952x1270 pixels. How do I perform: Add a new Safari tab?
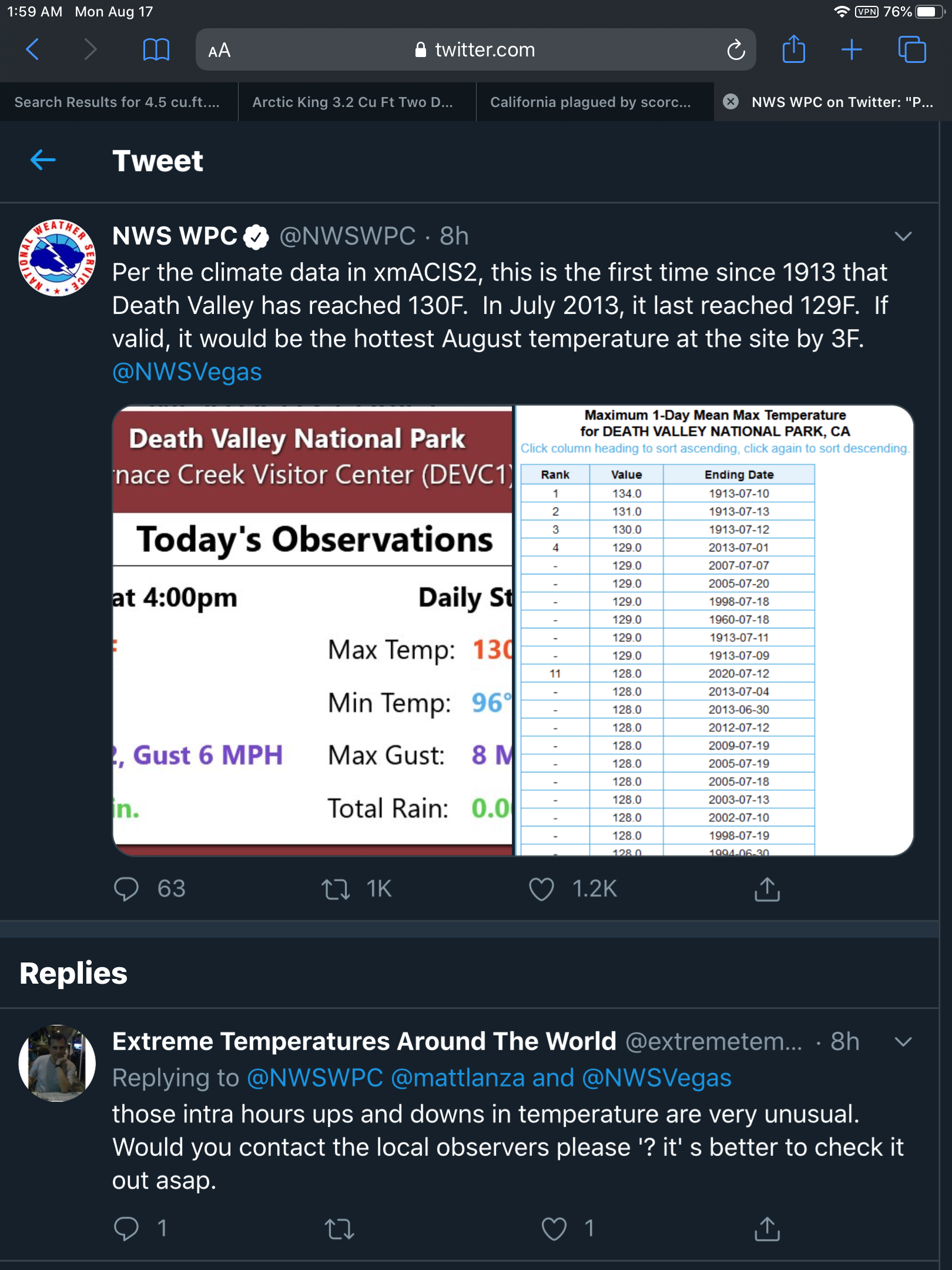[x=852, y=49]
